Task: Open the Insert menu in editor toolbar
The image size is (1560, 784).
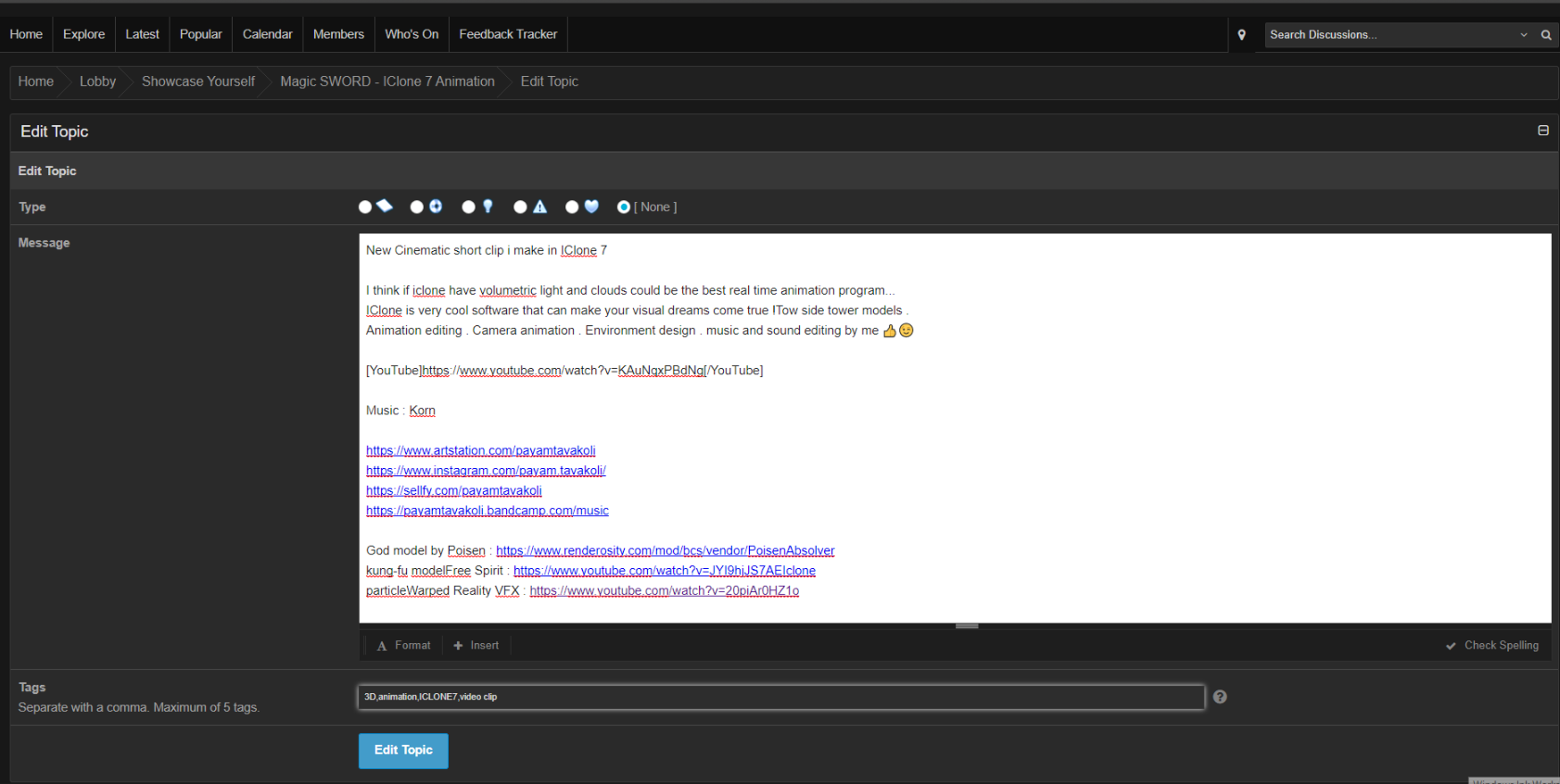Action: click(x=476, y=645)
